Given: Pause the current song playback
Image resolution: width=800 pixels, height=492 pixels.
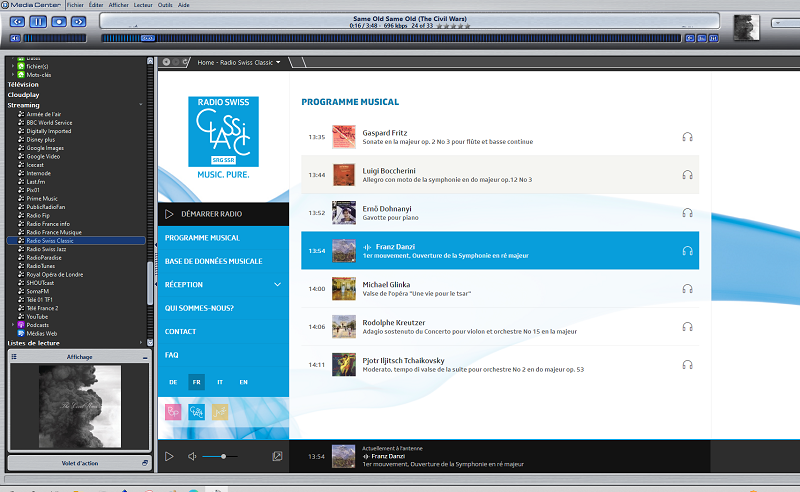Looking at the screenshot, I should click(x=38, y=21).
